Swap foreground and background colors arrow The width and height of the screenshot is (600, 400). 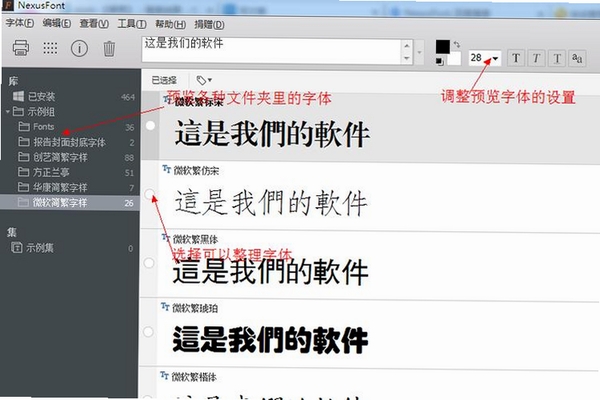click(x=457, y=44)
